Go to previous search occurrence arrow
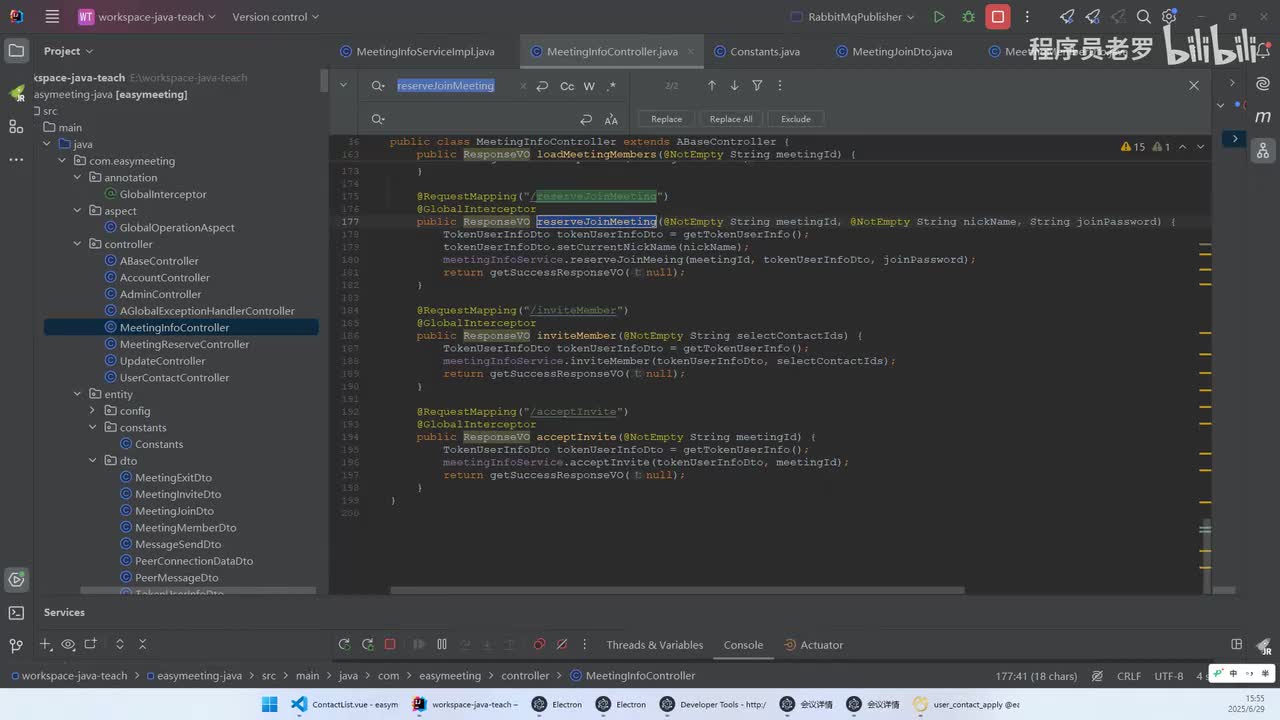This screenshot has width=1280, height=720. click(x=712, y=86)
